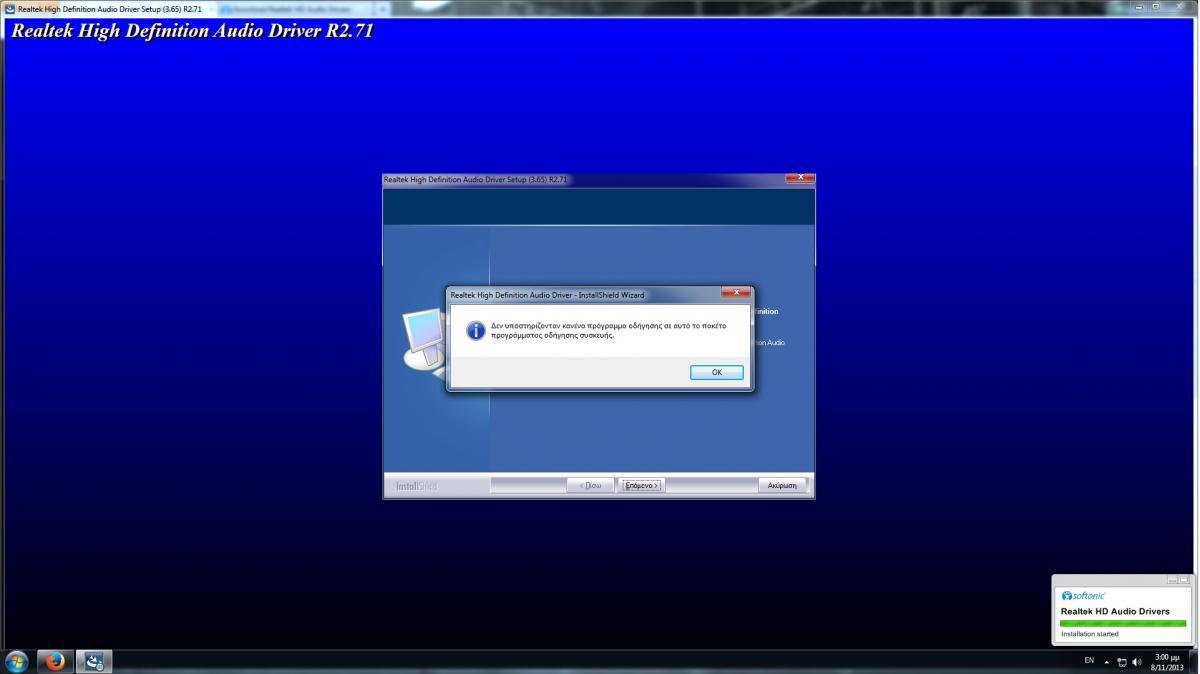
Task: Click 'Realtek HD Audio Drivers' popup title
Action: click(x=1115, y=611)
